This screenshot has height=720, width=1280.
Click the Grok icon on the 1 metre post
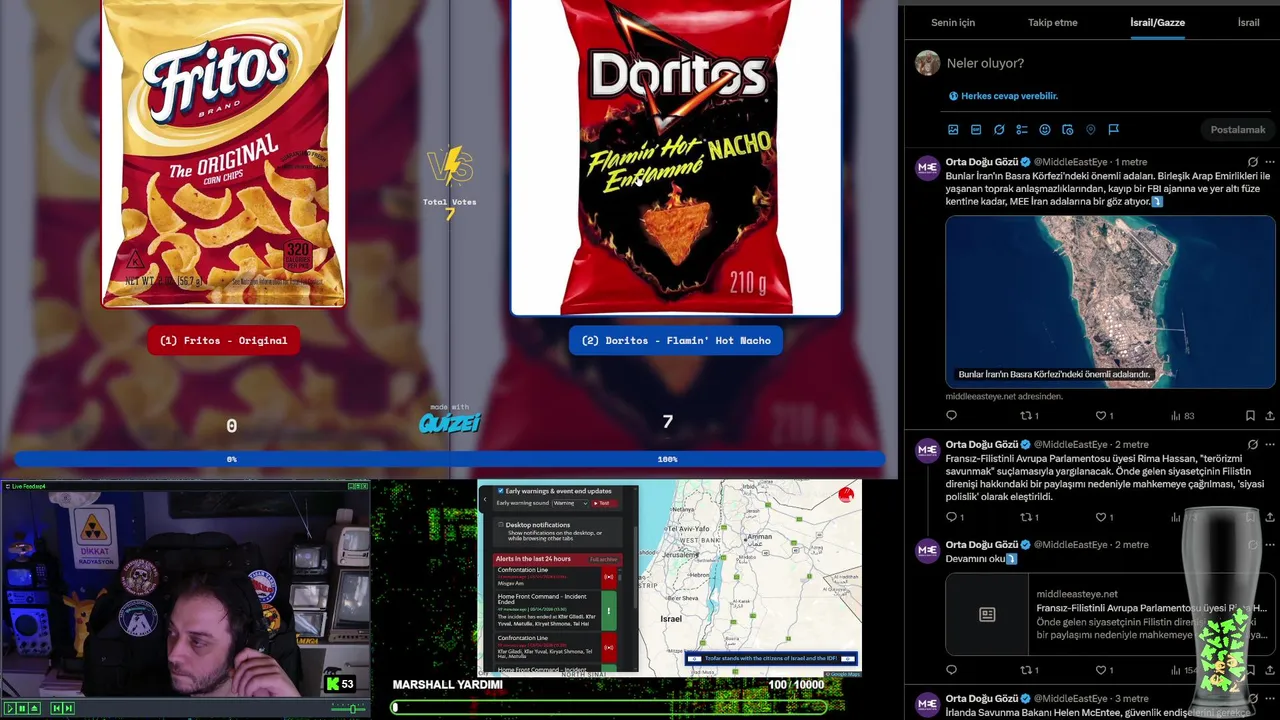coord(1252,162)
